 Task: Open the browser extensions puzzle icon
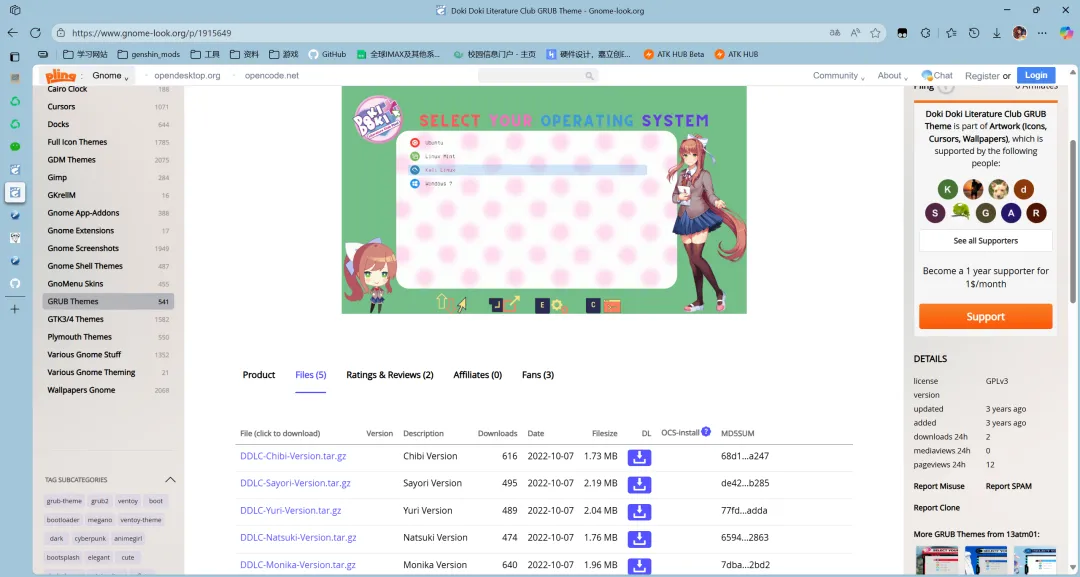[926, 32]
